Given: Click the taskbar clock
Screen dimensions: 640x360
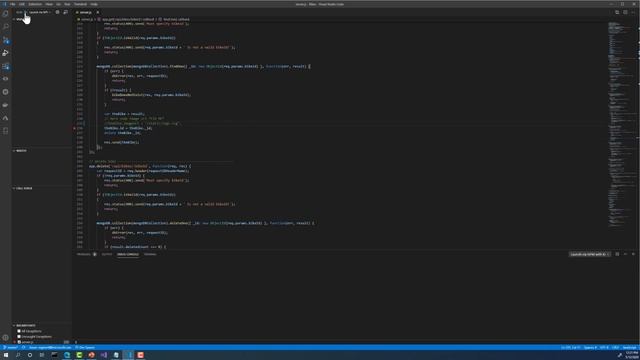Looking at the screenshot, I should click(631, 355).
